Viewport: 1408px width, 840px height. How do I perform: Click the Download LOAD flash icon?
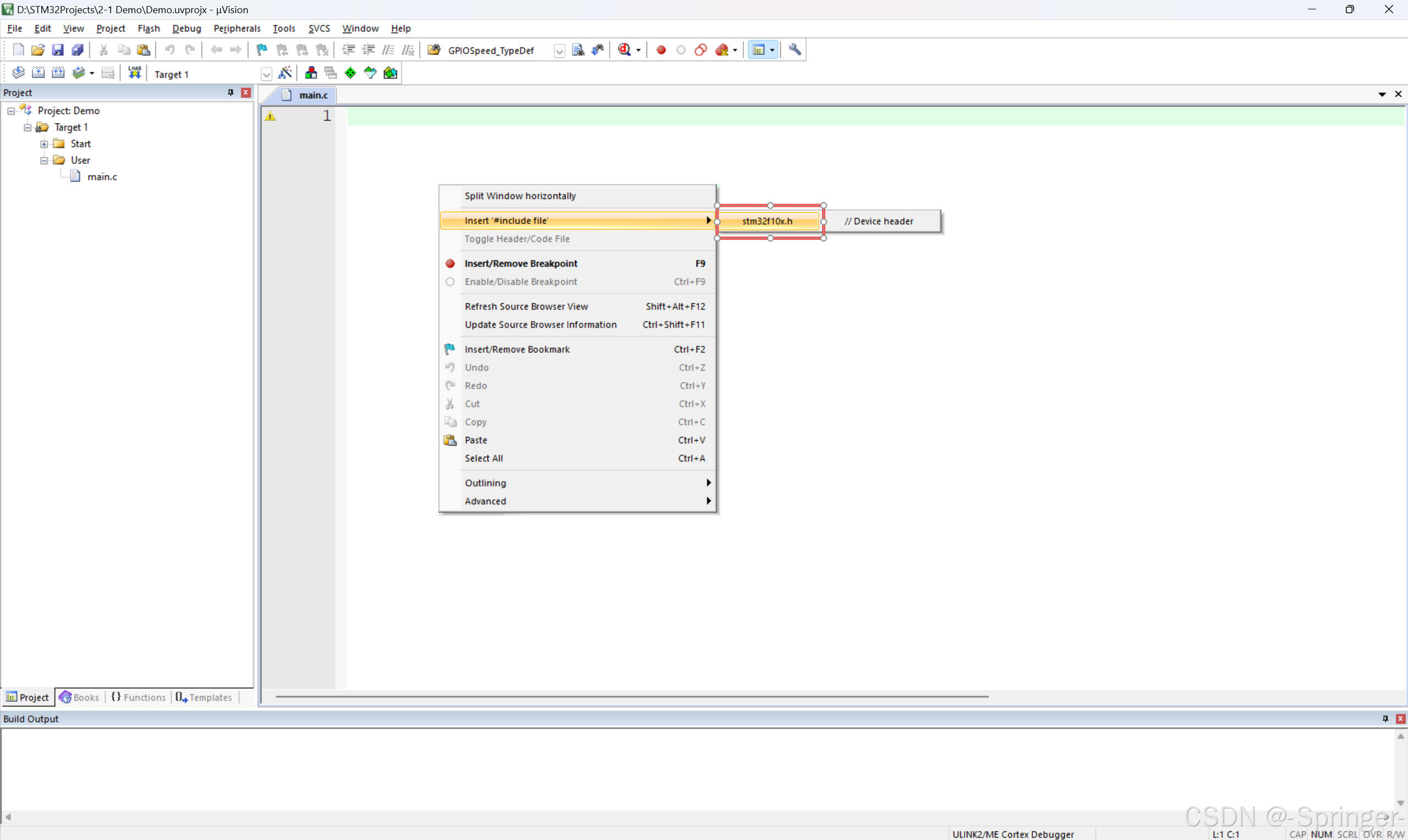134,73
